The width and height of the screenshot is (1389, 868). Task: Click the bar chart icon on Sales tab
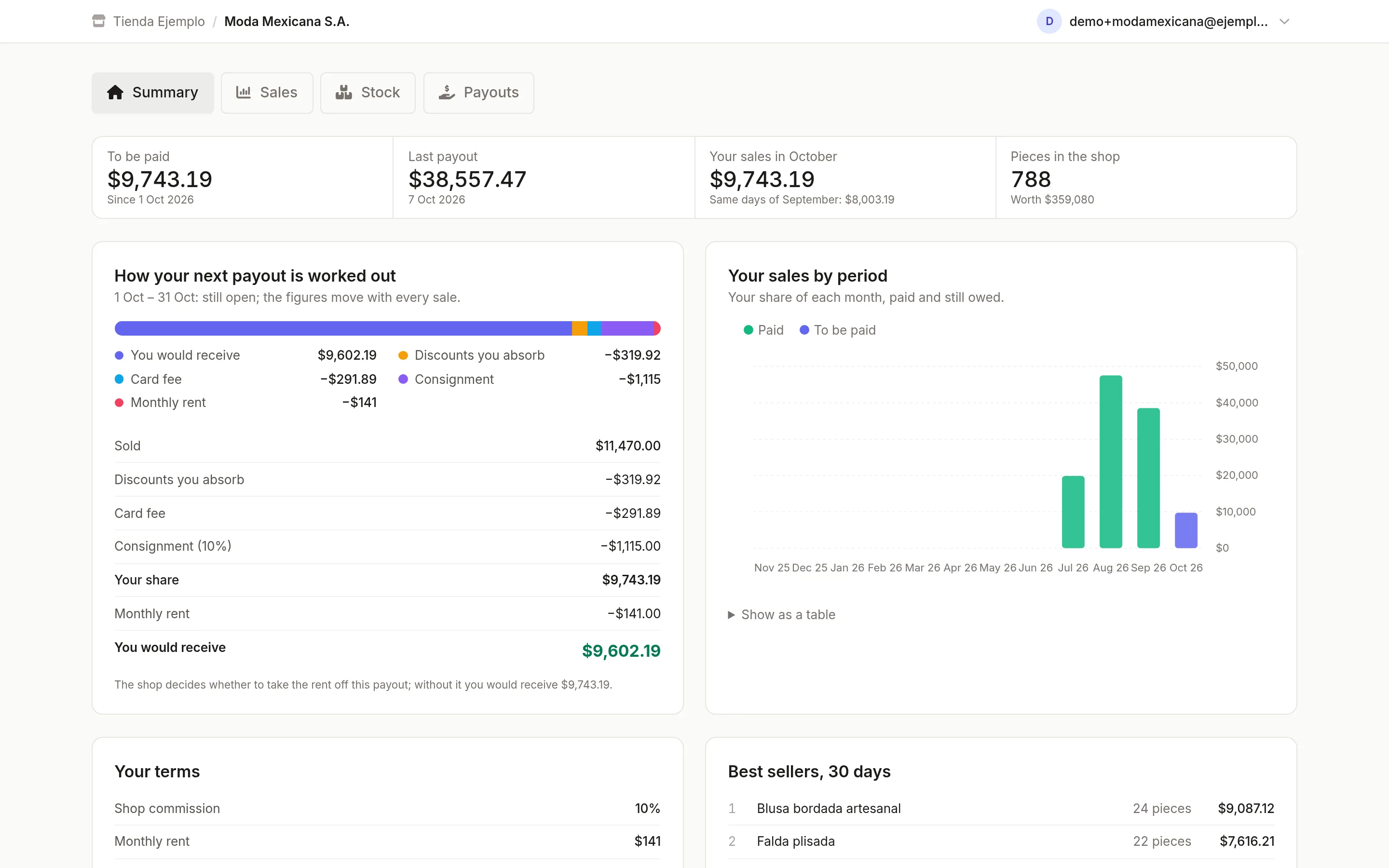click(x=244, y=93)
